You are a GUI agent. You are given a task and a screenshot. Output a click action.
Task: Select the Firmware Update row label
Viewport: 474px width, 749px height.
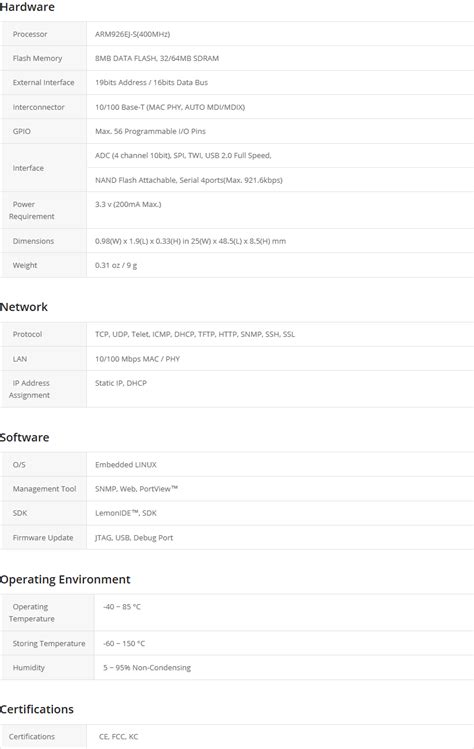click(43, 538)
